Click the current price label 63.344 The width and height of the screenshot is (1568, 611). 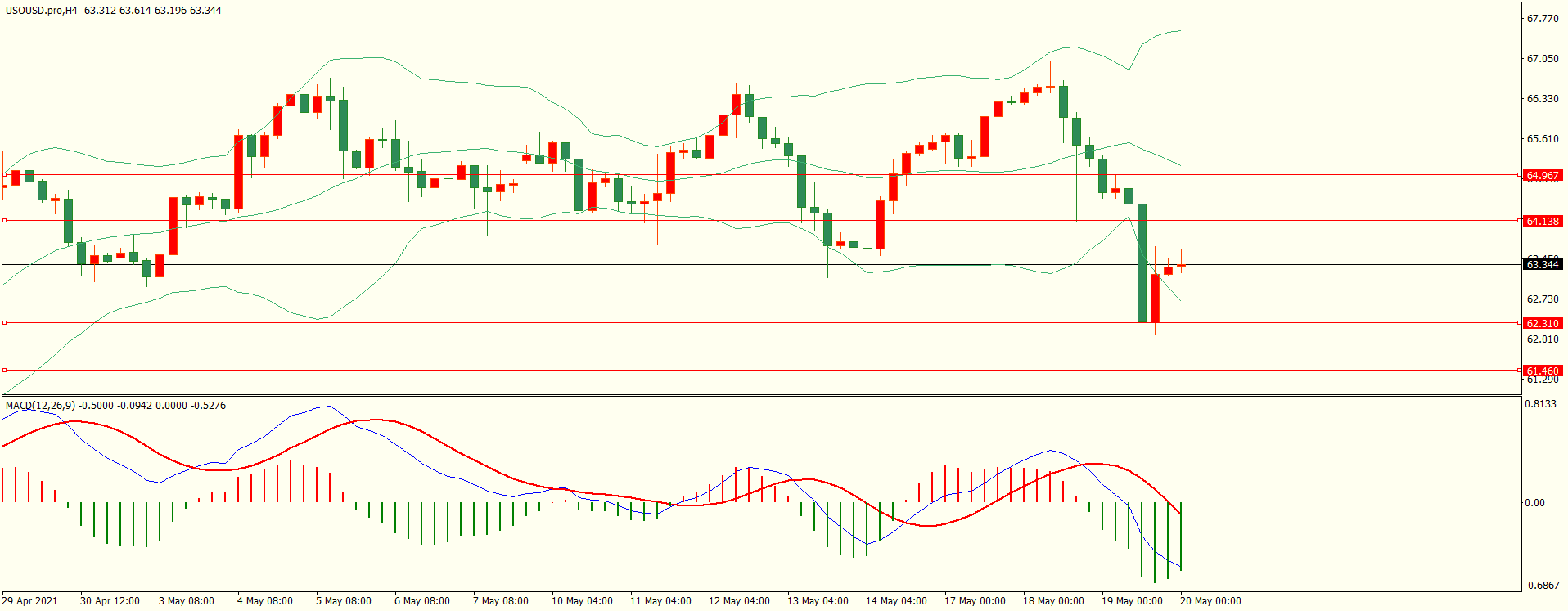1543,264
